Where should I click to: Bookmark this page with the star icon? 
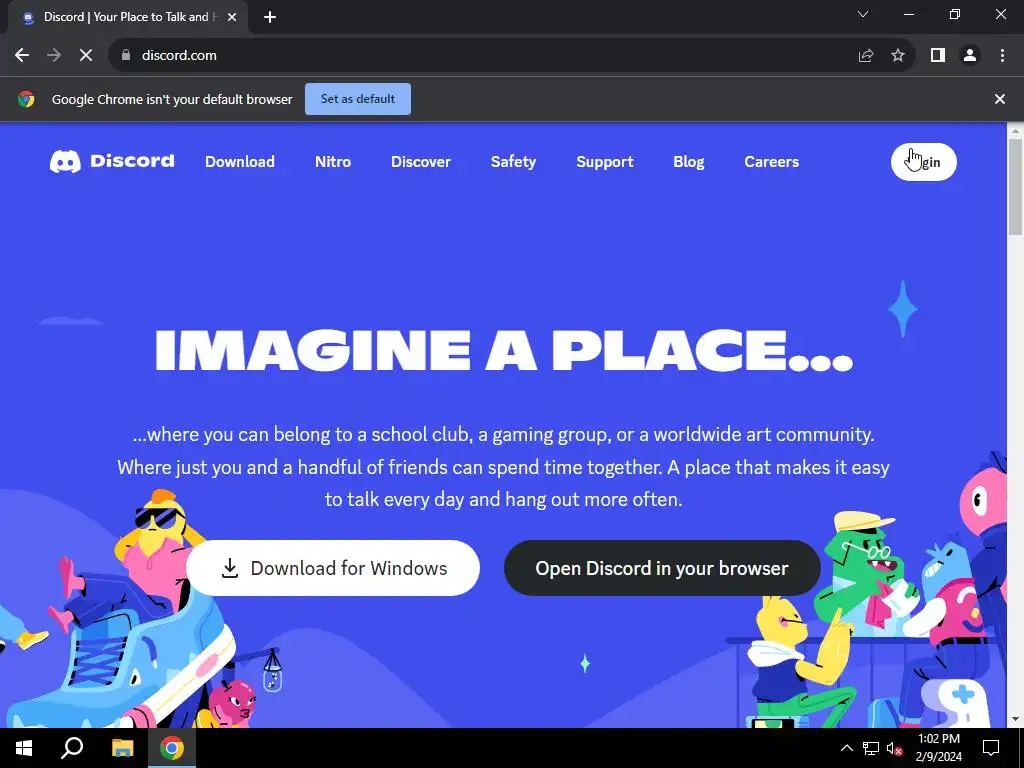click(x=898, y=56)
